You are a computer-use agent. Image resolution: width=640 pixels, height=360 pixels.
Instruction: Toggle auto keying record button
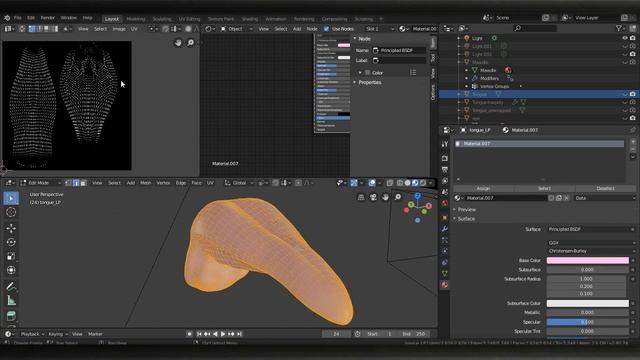189,334
